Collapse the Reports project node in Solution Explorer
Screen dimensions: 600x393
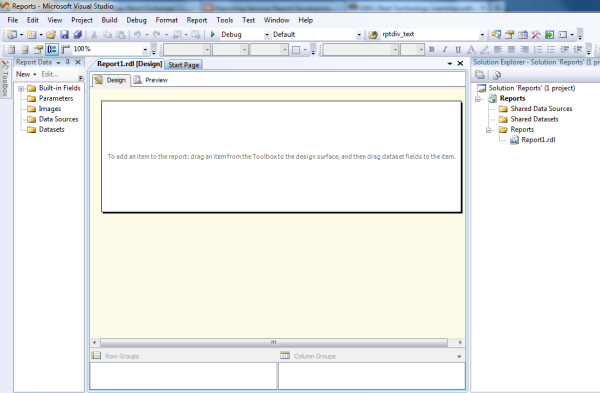(x=478, y=99)
